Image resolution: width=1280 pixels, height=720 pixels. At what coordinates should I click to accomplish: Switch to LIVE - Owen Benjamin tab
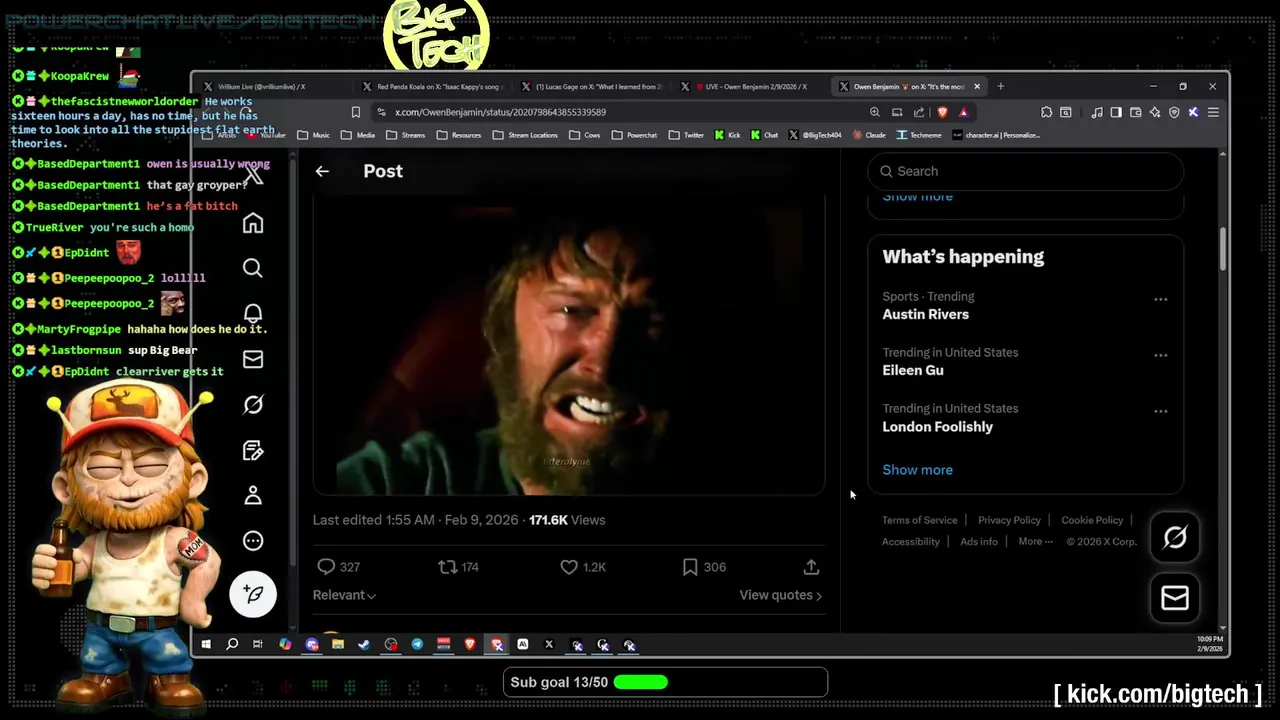pyautogui.click(x=751, y=87)
